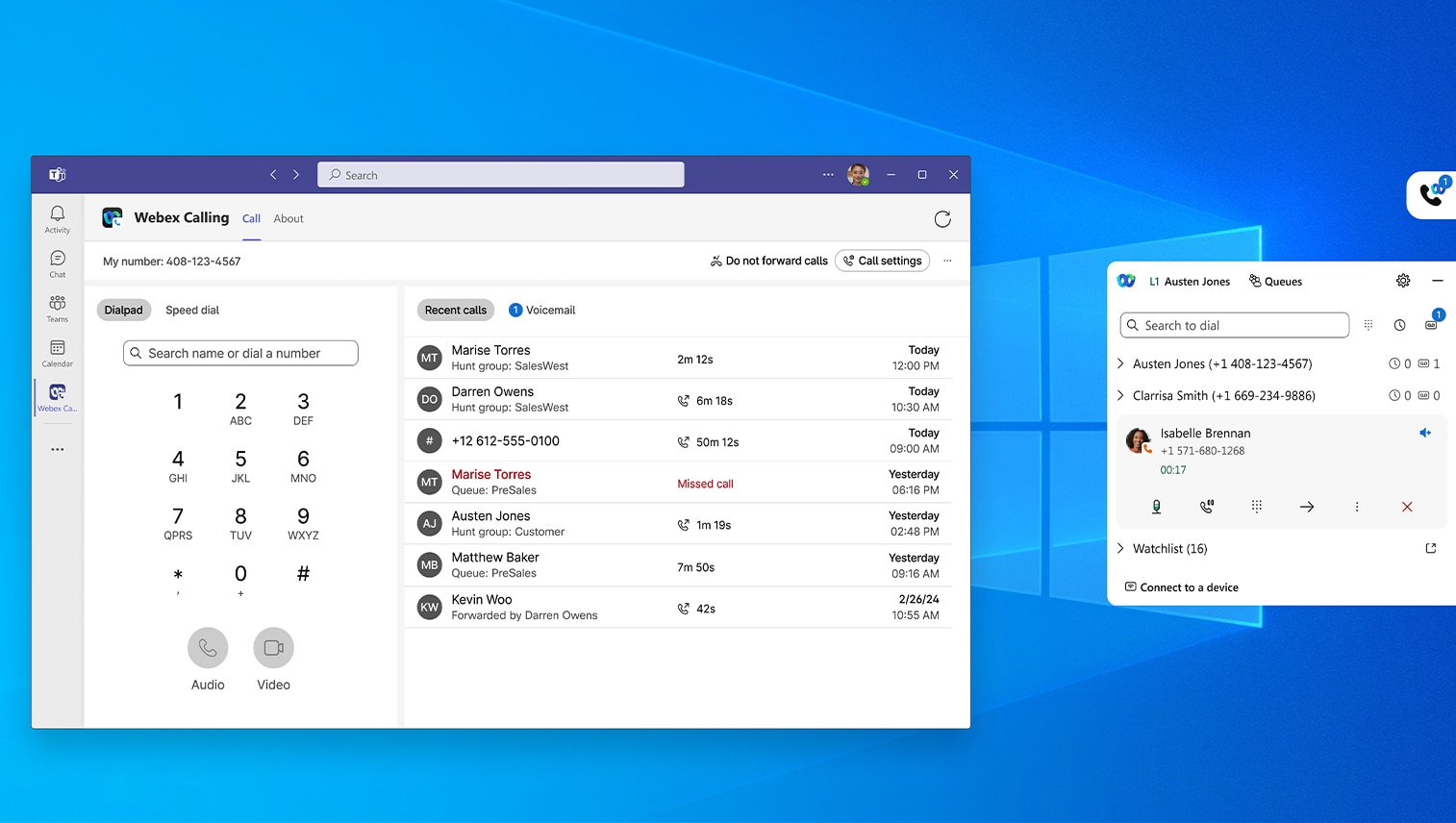The height and width of the screenshot is (823, 1456).
Task: Open Teams settings and more ellipsis
Action: pos(828,174)
